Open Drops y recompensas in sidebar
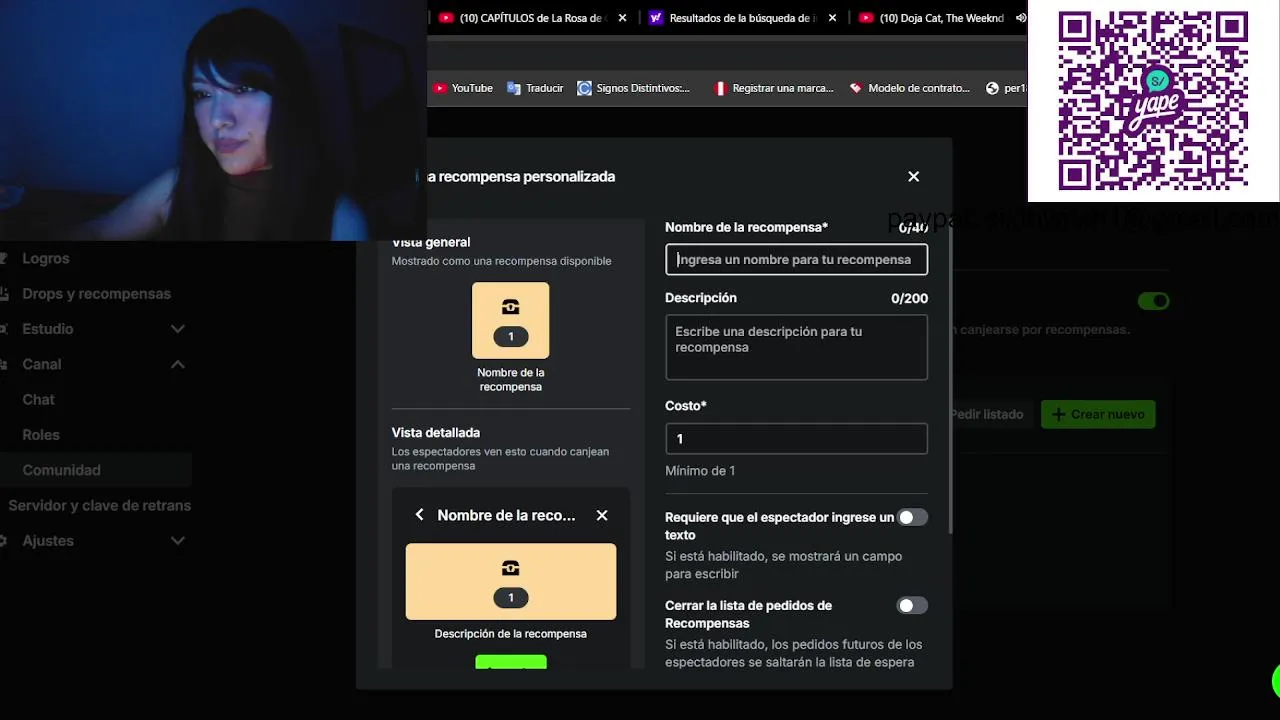Viewport: 1280px width, 720px height. click(96, 293)
